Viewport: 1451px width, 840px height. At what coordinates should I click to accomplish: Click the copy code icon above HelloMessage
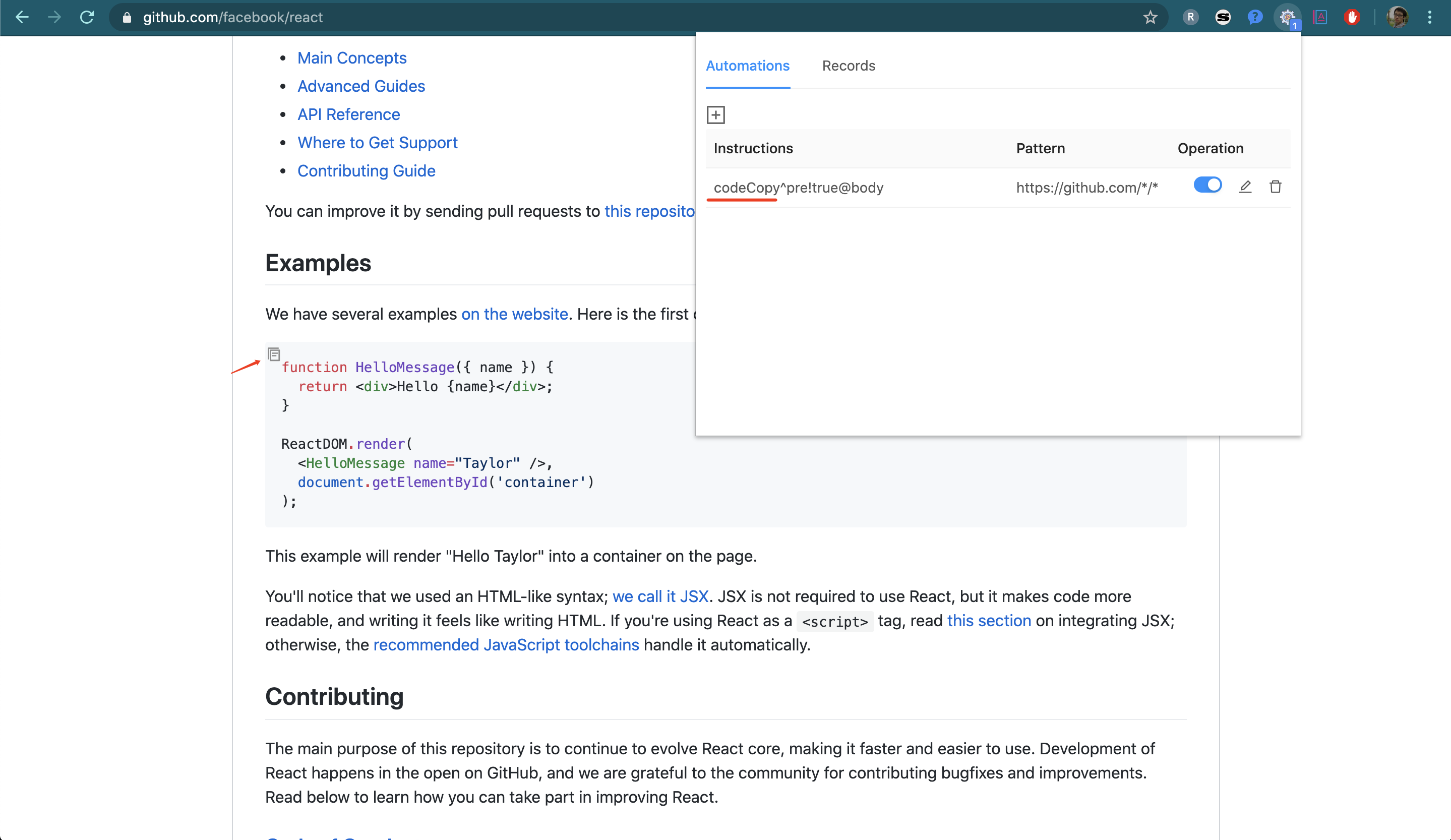(x=274, y=353)
